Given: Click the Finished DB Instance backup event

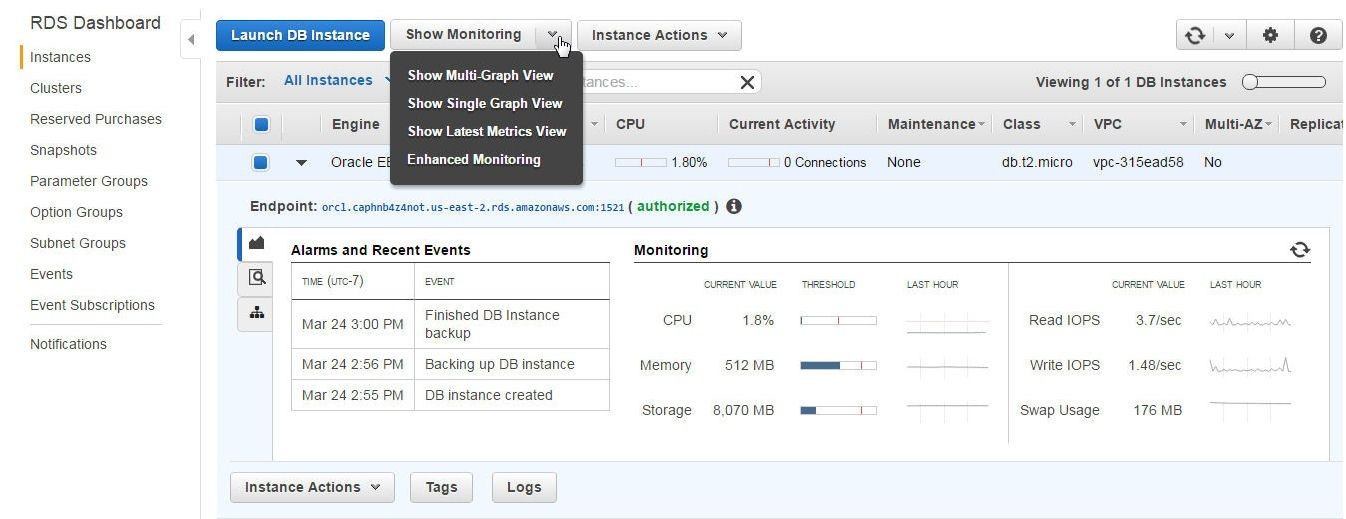Looking at the screenshot, I should click(x=492, y=324).
